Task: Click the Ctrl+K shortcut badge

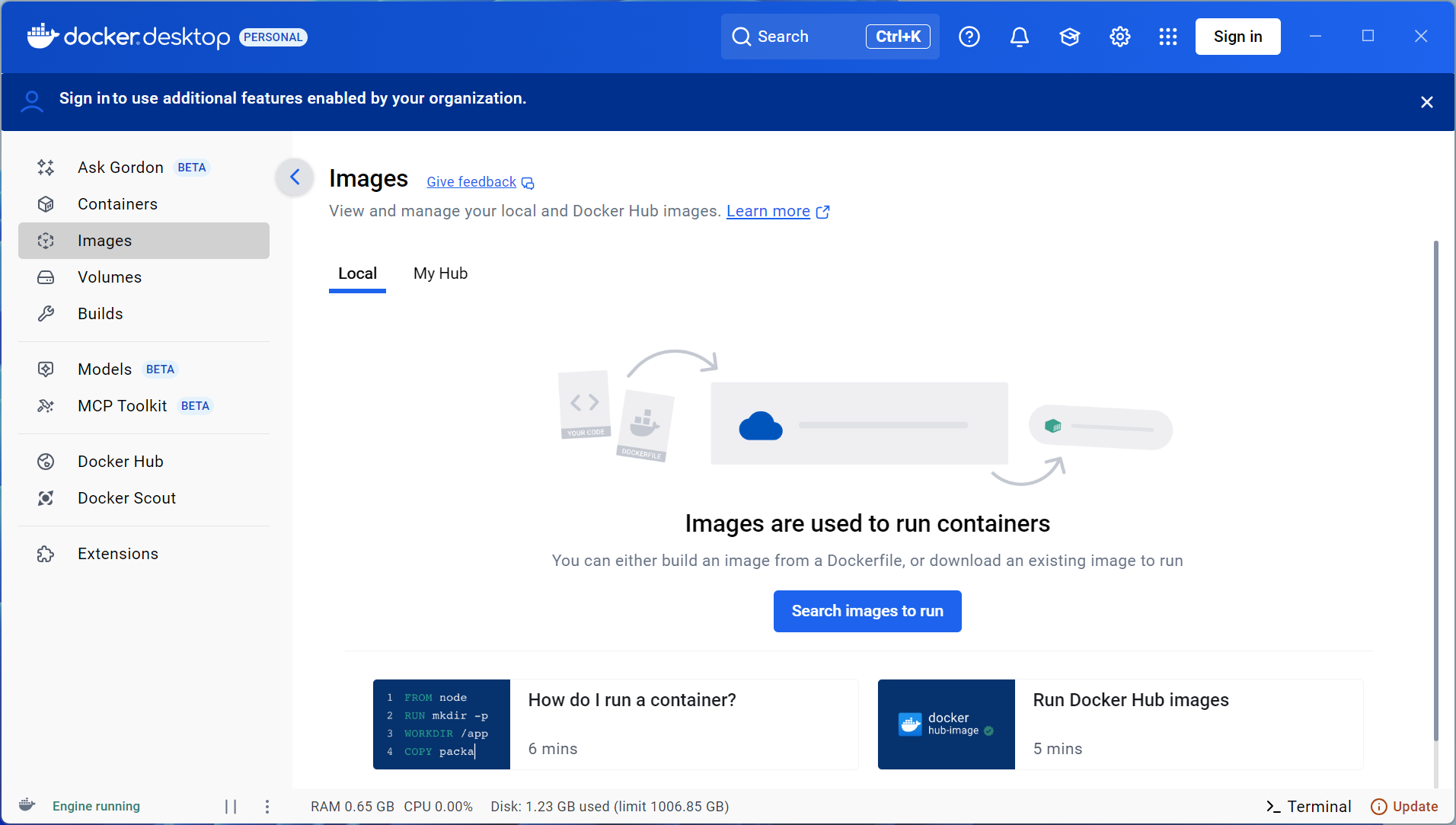Action: click(x=898, y=37)
